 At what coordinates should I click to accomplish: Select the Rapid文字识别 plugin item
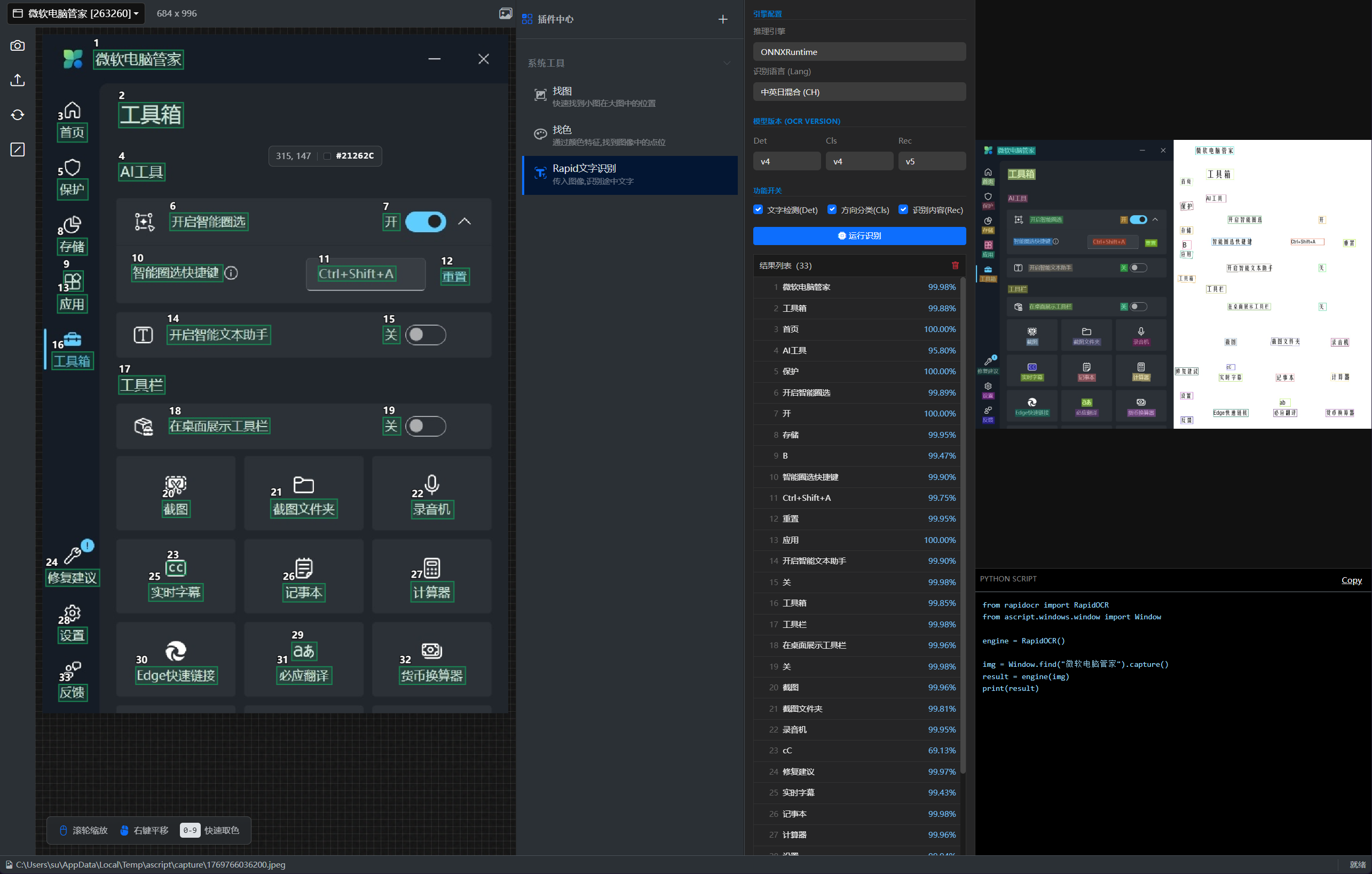pyautogui.click(x=629, y=175)
